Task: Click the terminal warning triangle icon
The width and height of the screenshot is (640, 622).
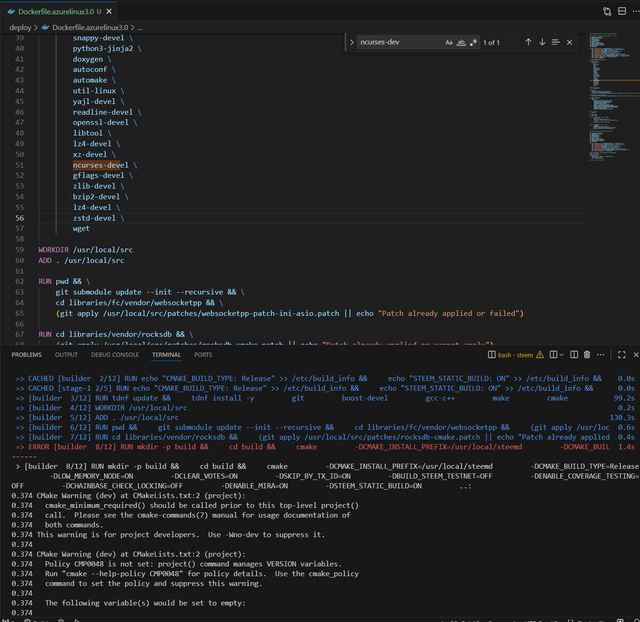Action: pyautogui.click(x=540, y=355)
